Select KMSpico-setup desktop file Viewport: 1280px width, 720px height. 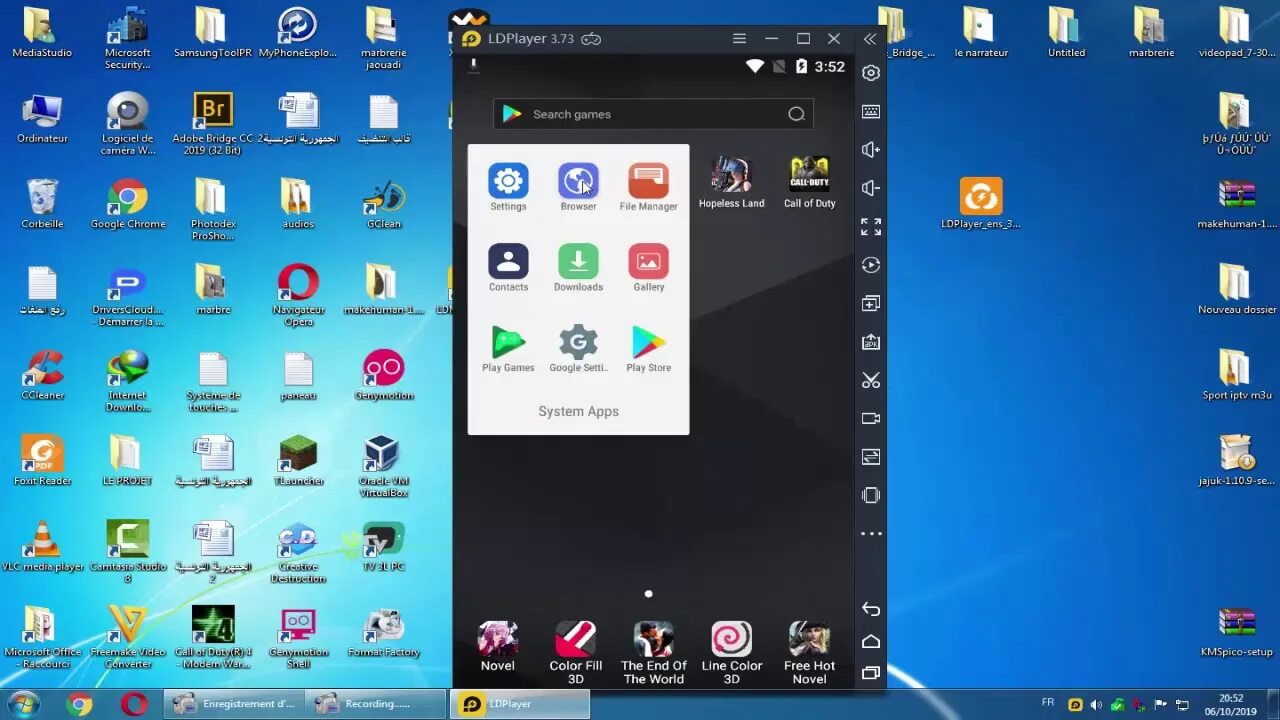(x=1237, y=632)
